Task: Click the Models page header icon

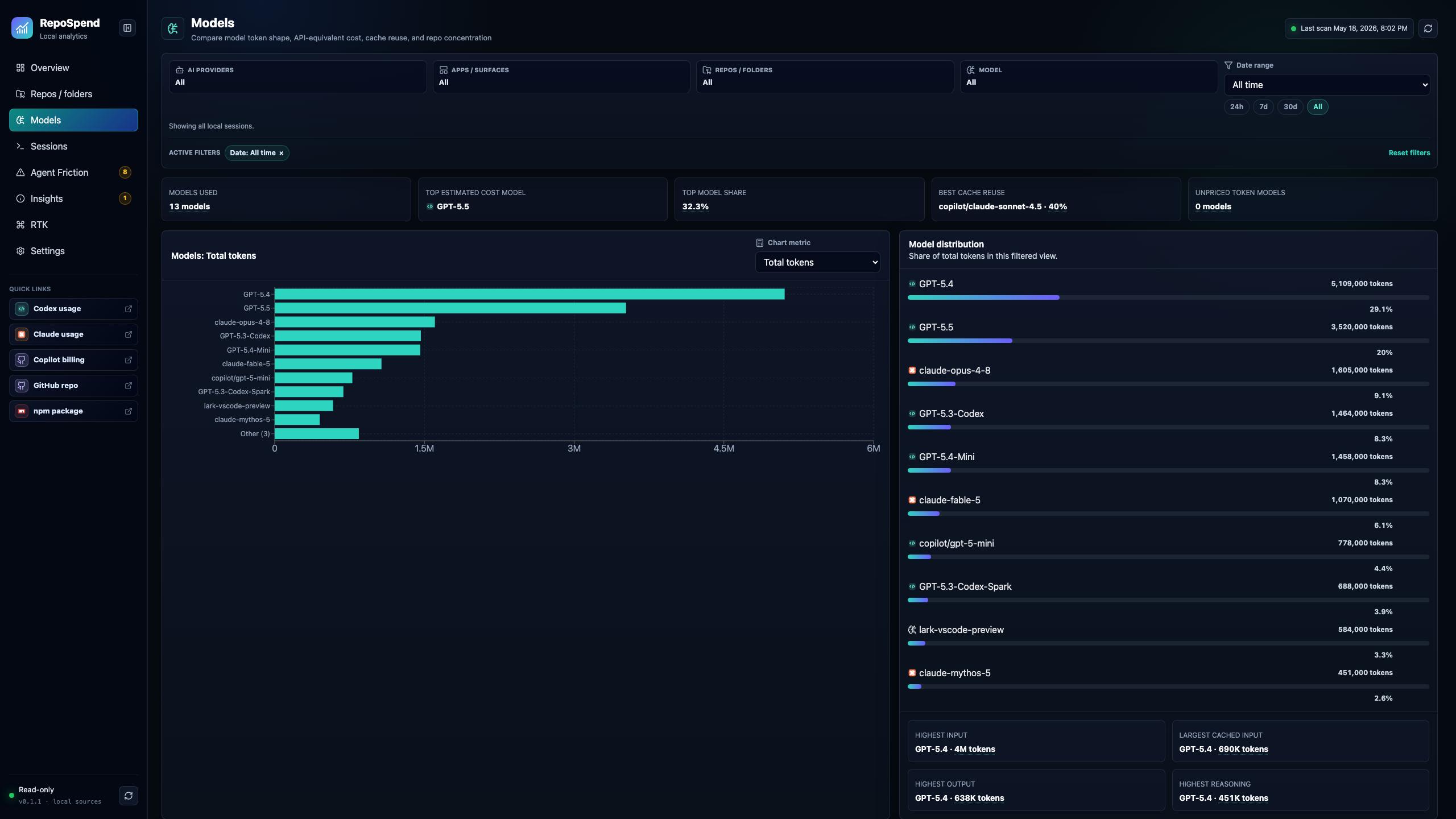Action: (x=173, y=28)
